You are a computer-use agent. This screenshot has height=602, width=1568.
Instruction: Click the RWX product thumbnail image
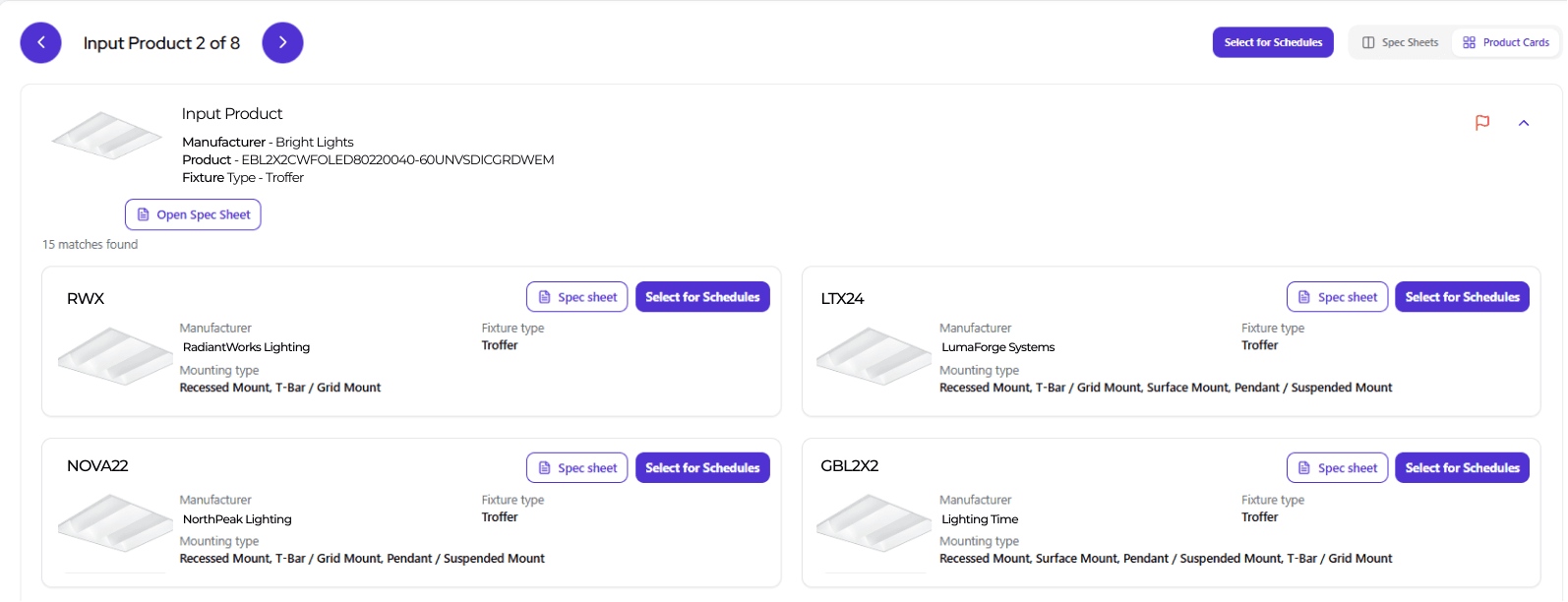coord(115,356)
